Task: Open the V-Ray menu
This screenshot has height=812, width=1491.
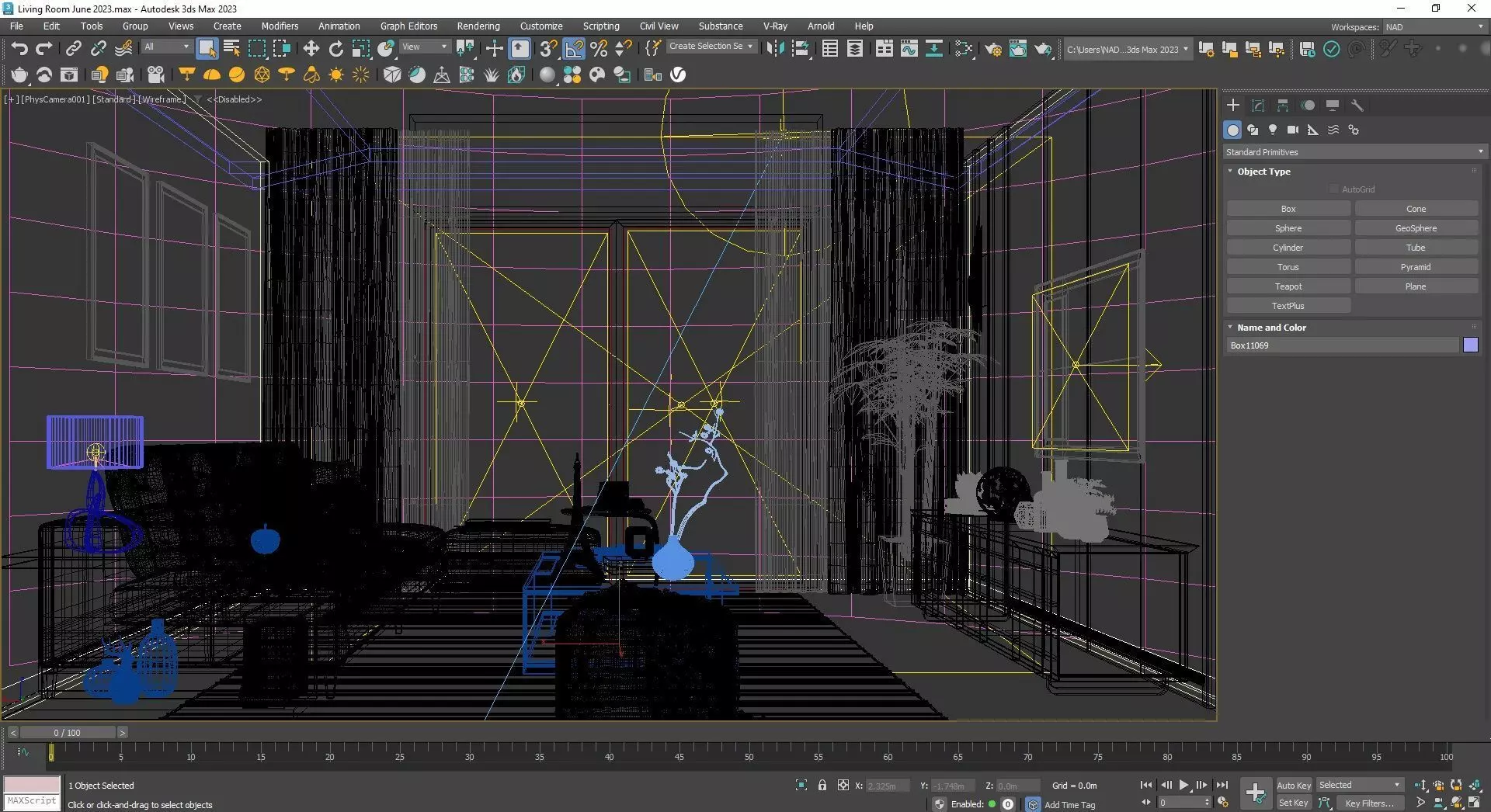Action: coord(775,26)
